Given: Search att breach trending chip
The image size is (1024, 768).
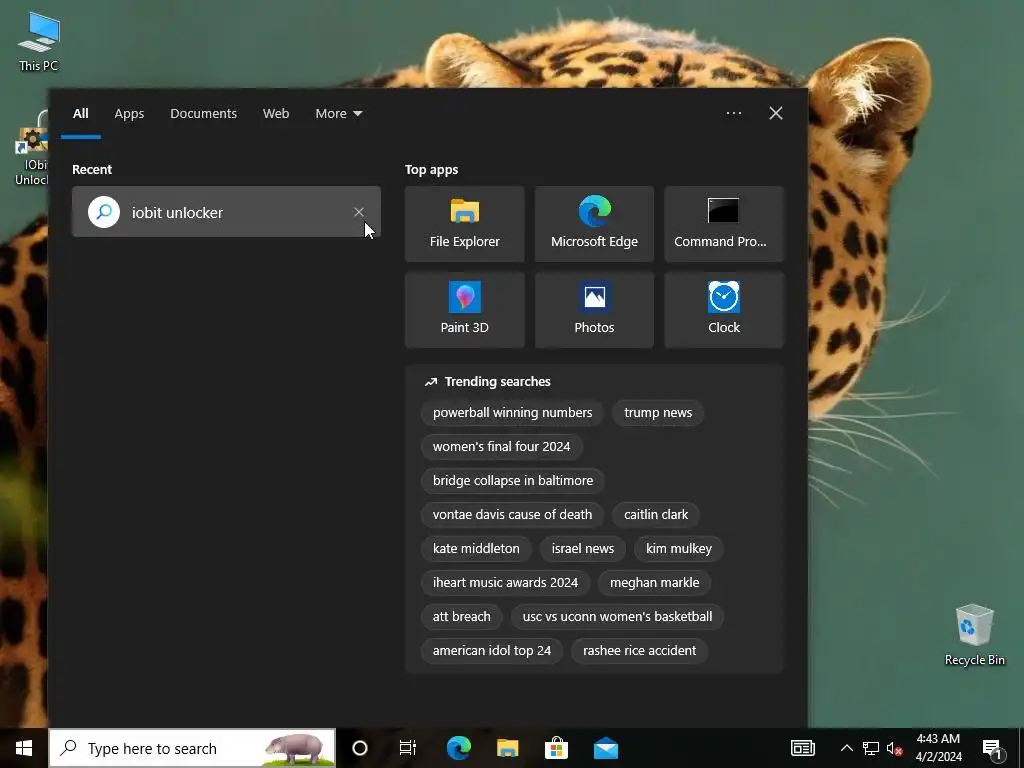Looking at the screenshot, I should pyautogui.click(x=461, y=616).
